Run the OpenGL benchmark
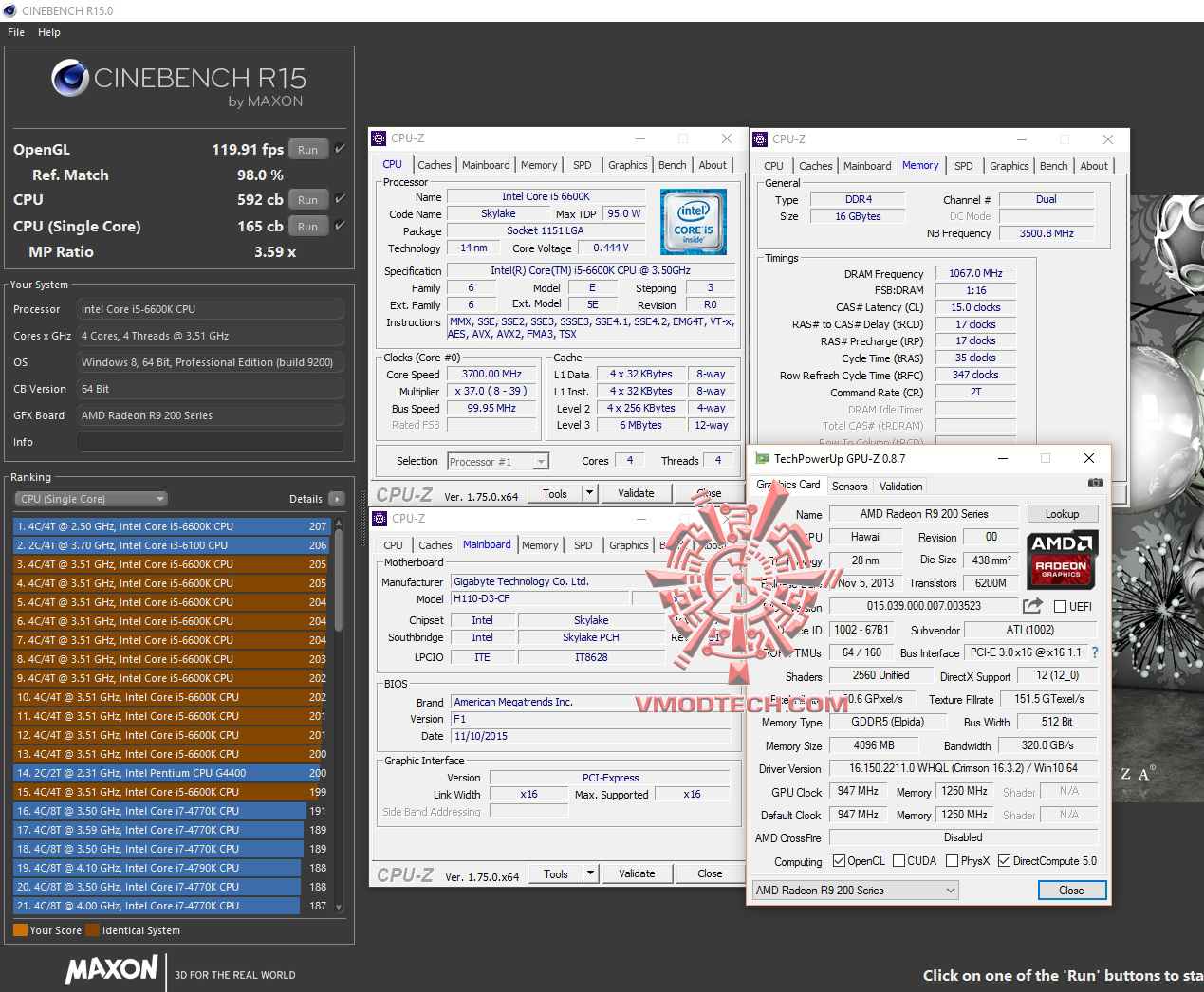This screenshot has height=992, width=1204. (x=308, y=149)
